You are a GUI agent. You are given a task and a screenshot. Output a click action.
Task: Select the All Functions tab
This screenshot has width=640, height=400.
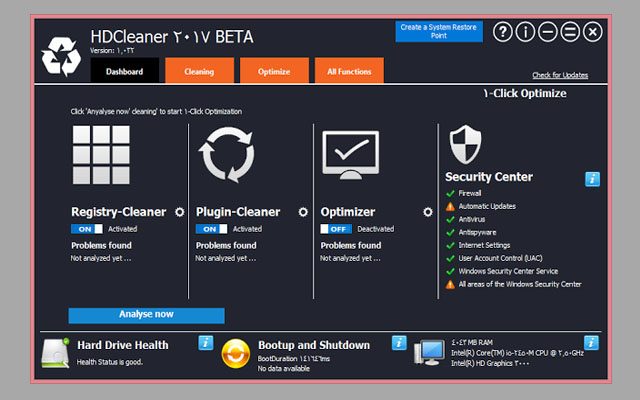[x=348, y=72]
